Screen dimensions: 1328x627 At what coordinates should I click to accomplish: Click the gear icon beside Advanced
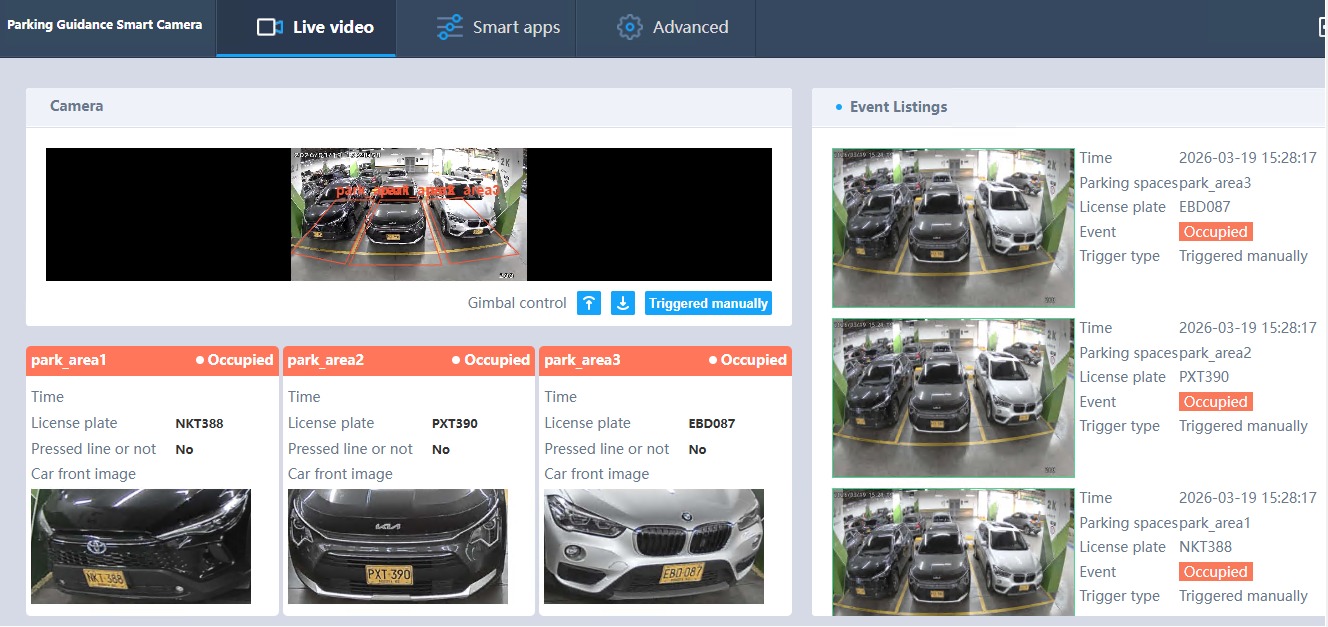tap(630, 27)
